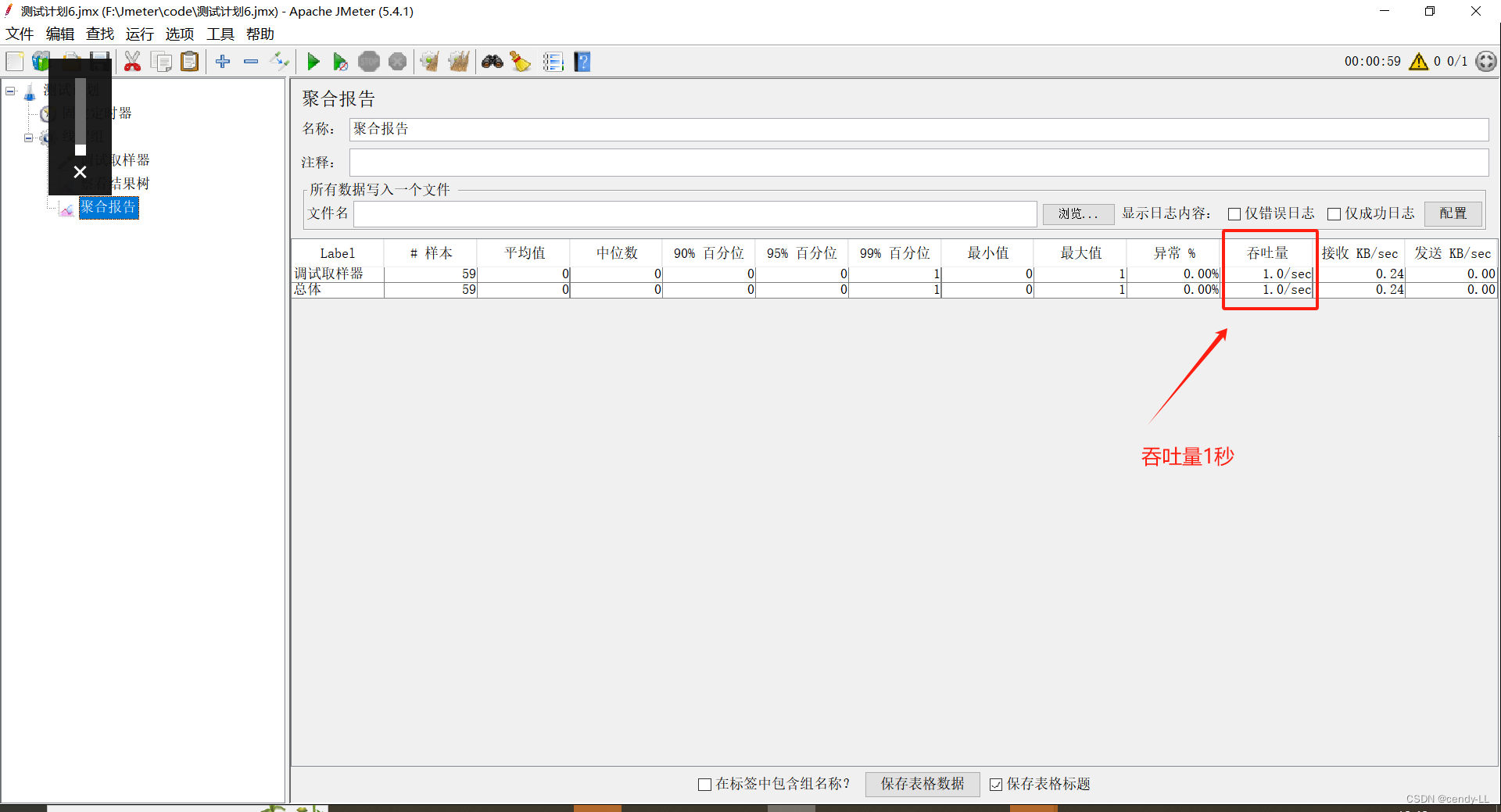This screenshot has height=812, width=1501.
Task: Select the 固定定时器 tree node
Action: click(x=97, y=113)
